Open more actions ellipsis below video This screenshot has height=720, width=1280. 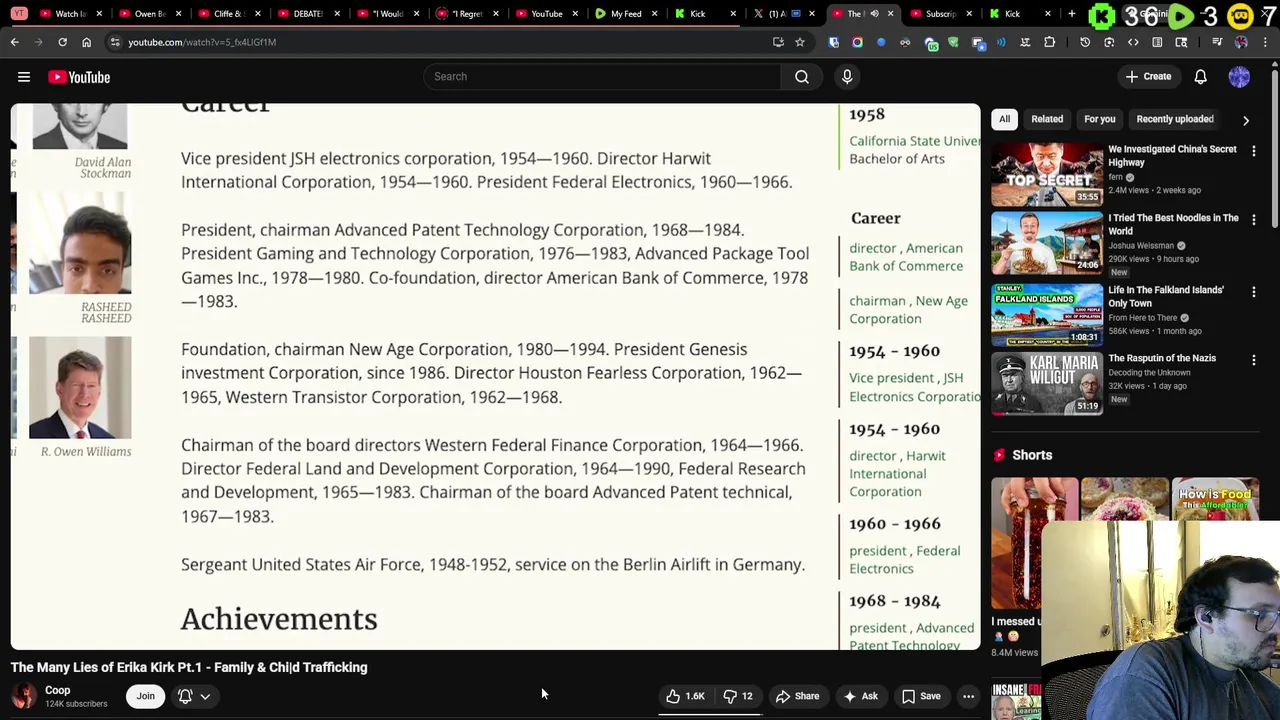(968, 696)
